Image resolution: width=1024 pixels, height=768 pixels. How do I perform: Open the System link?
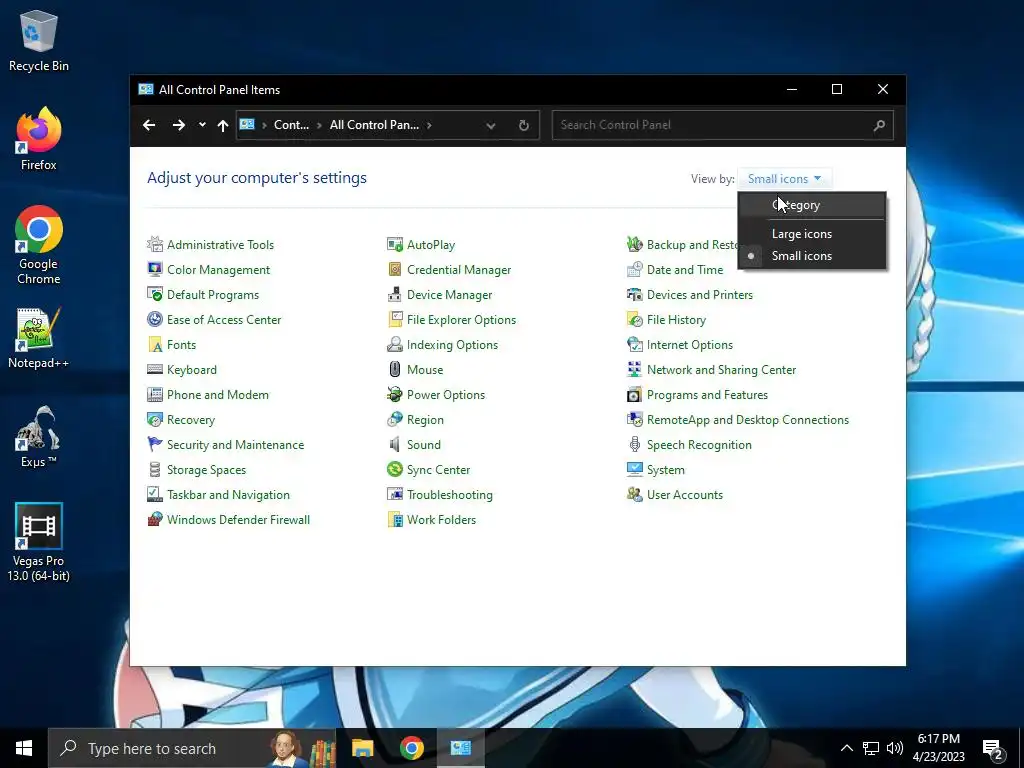665,470
